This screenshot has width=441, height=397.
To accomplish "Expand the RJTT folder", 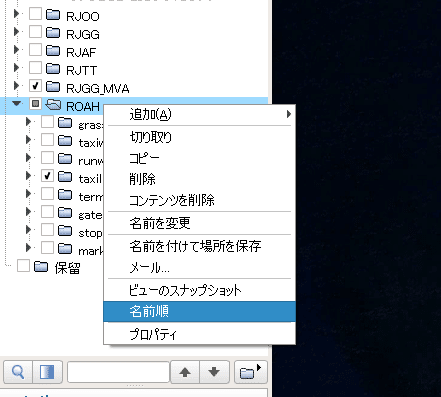I will coord(16,68).
